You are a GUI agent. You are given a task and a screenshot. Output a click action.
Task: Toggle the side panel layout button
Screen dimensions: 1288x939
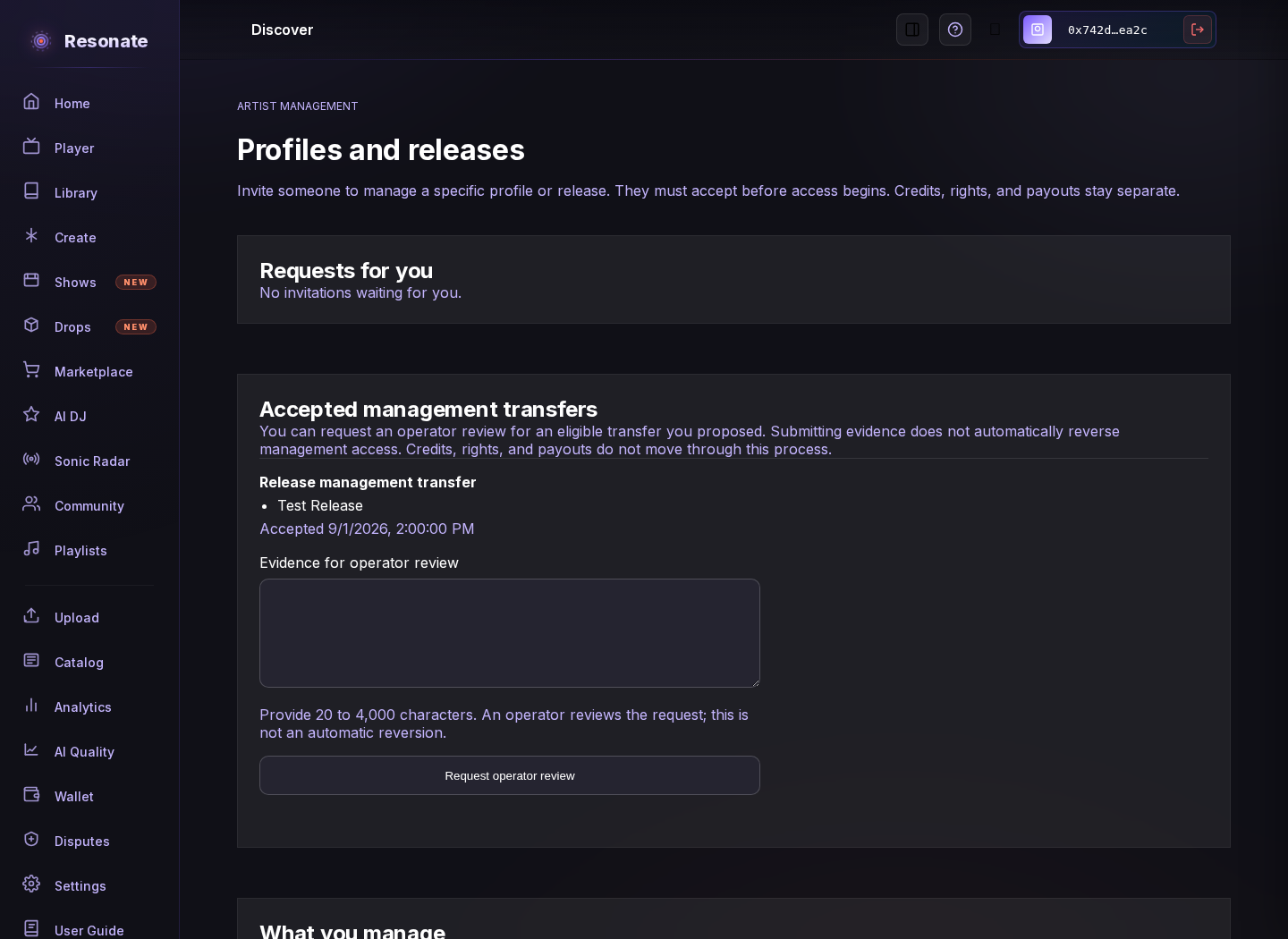(912, 30)
